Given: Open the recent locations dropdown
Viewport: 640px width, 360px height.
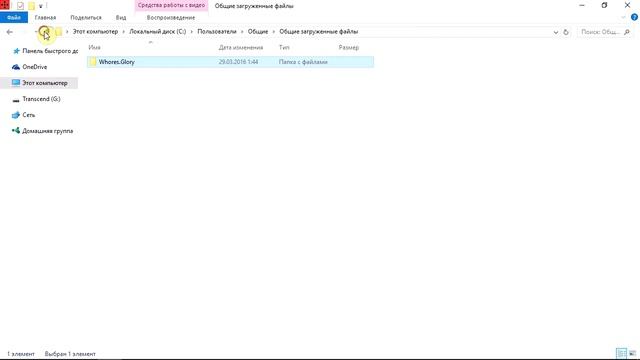Looking at the screenshot, I should [36, 32].
